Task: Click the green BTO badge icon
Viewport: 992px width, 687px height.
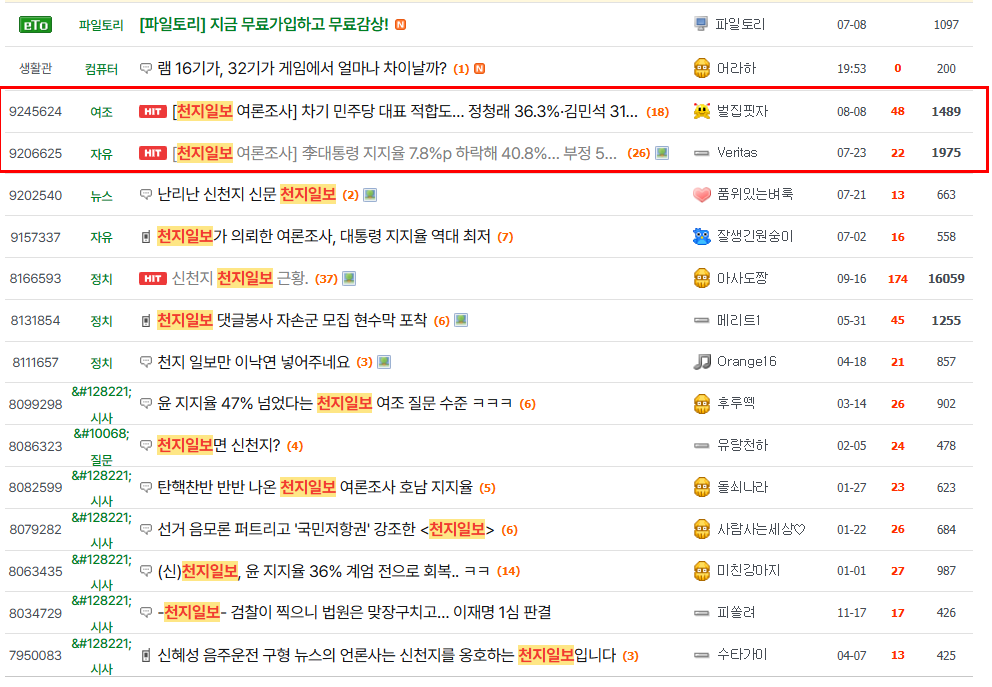Action: click(35, 25)
